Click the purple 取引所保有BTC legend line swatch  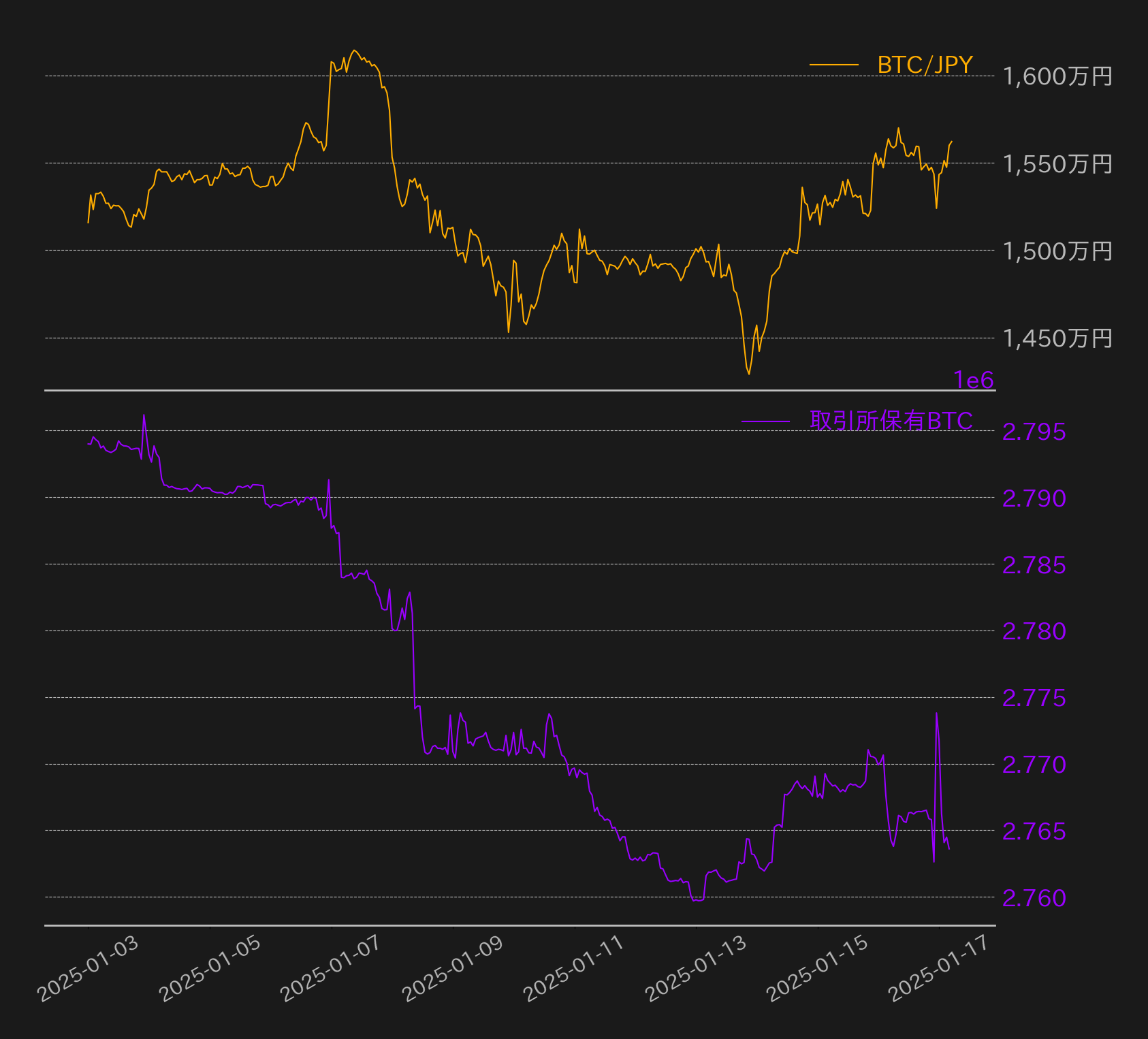pos(765,421)
